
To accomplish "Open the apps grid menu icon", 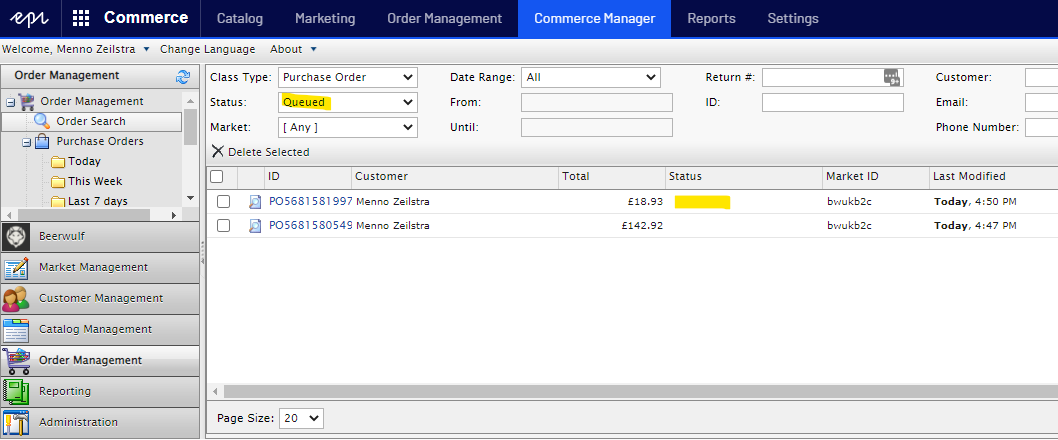I will tap(81, 18).
